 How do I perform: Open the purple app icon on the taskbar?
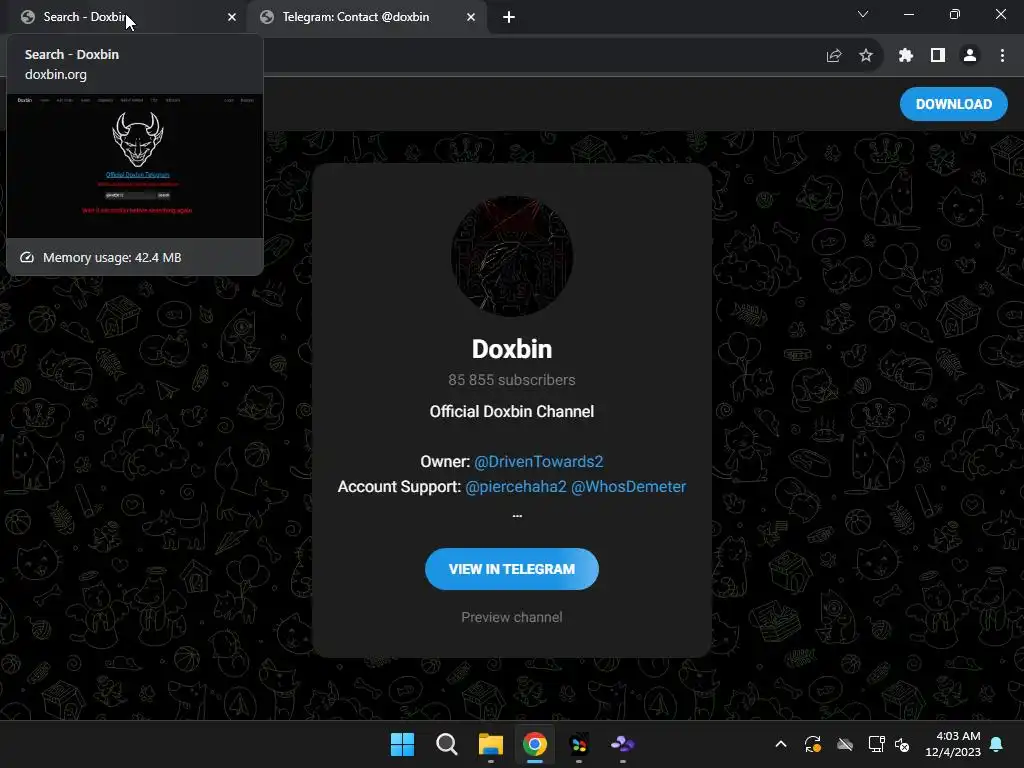(x=622, y=744)
